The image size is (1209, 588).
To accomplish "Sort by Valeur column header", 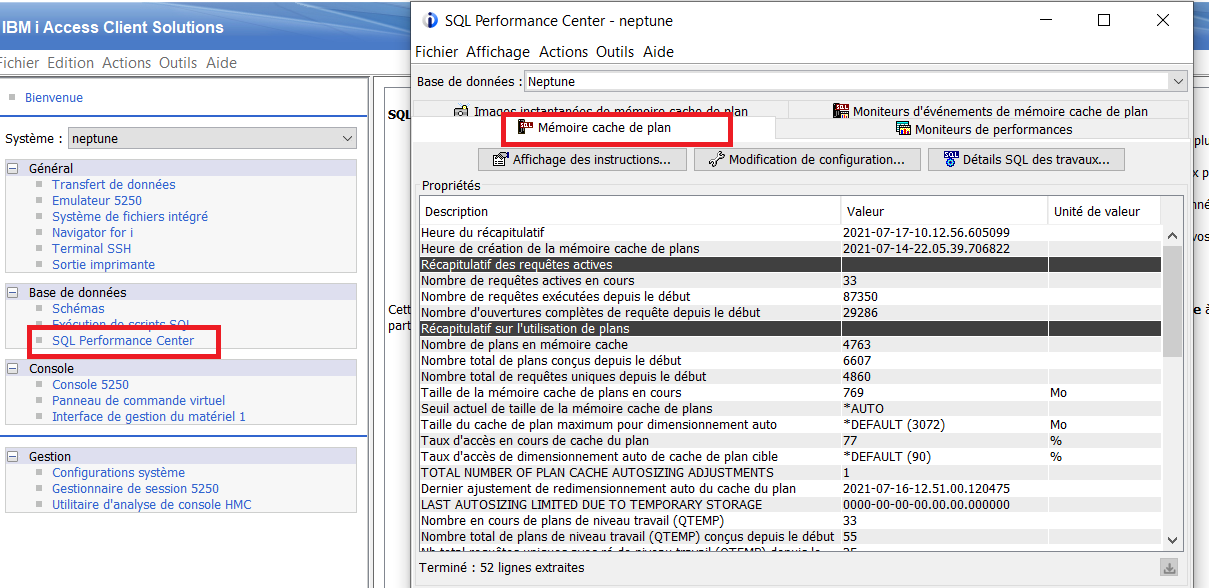I will pos(945,211).
